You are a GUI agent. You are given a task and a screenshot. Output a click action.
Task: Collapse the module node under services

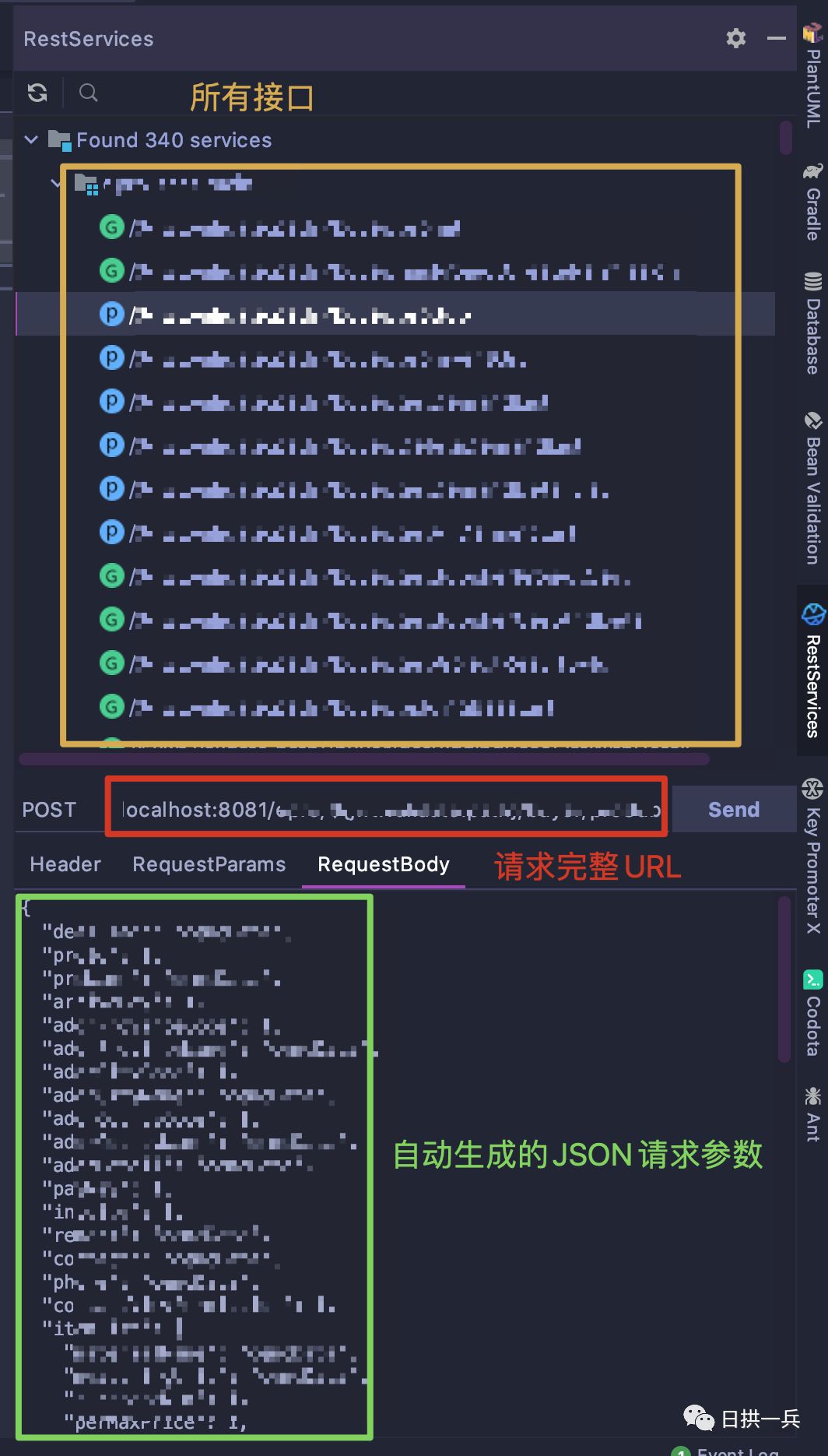56,184
